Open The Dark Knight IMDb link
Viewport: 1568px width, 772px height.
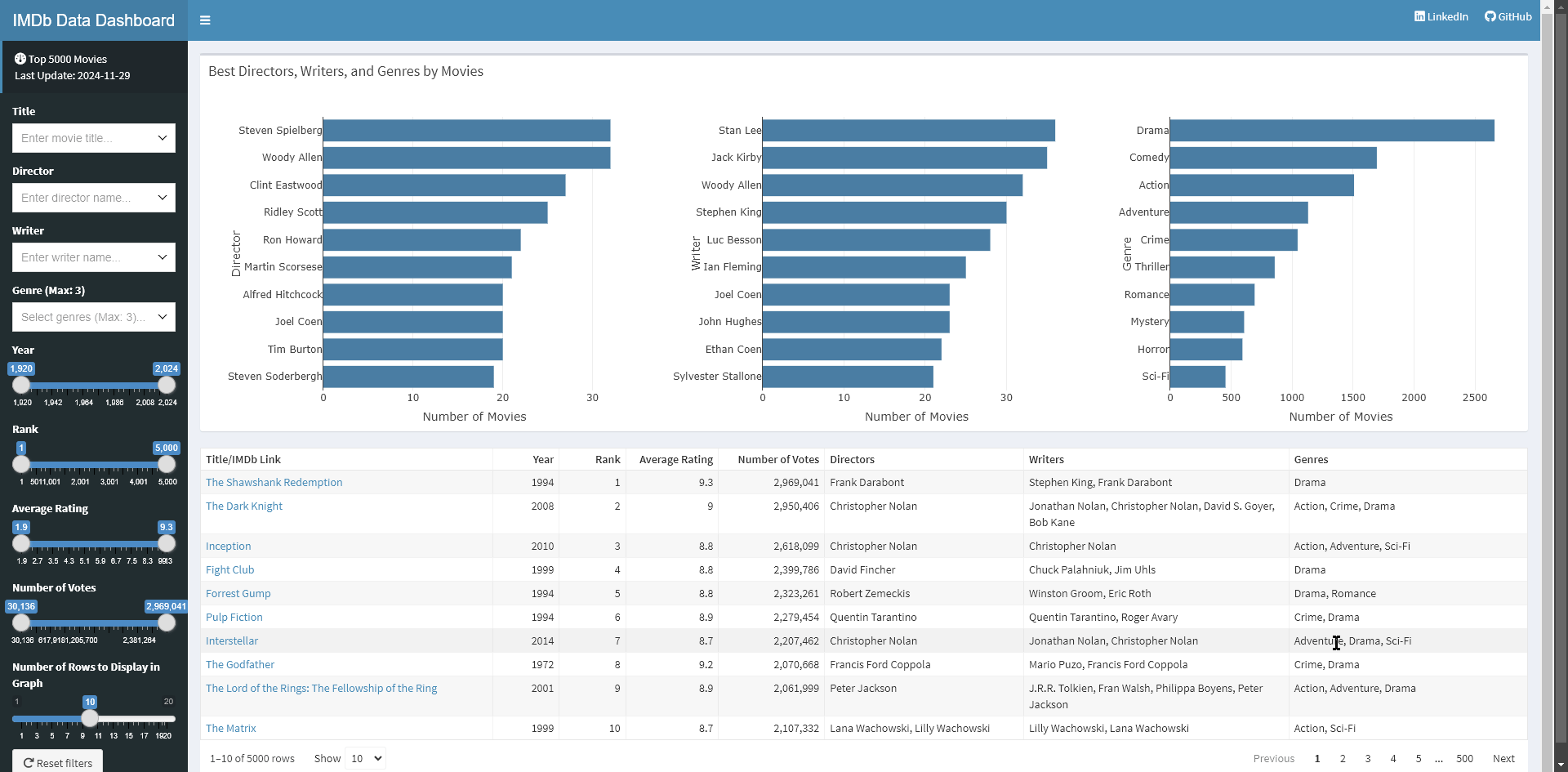coord(244,506)
